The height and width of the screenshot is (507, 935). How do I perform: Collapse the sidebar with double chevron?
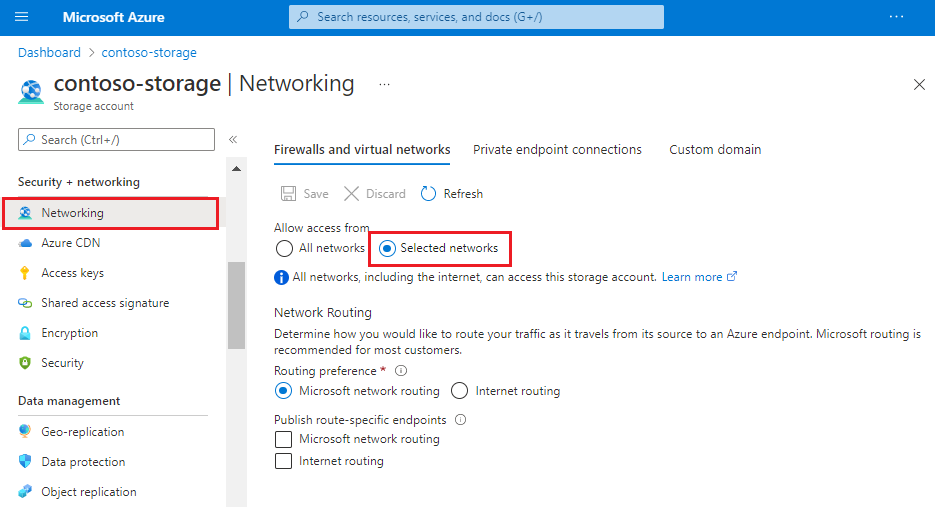233,140
